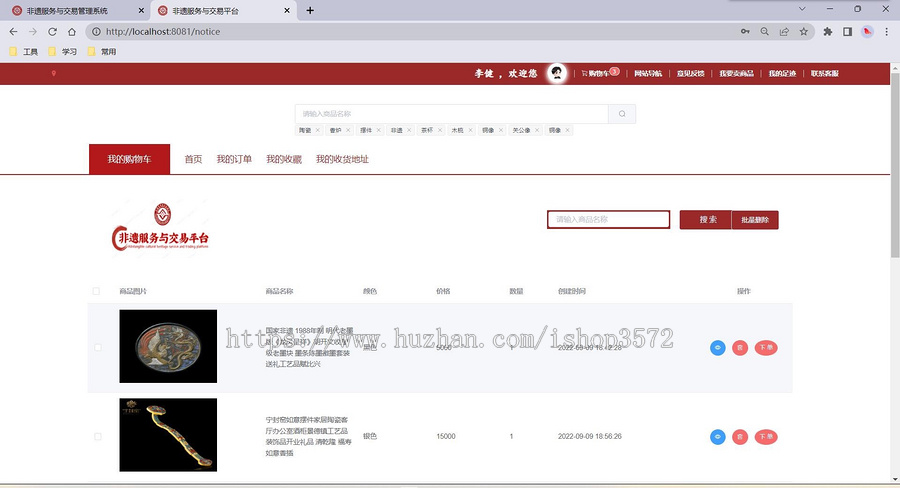The image size is (900, 488).
Task: Click the red 搜索 button
Action: [706, 220]
